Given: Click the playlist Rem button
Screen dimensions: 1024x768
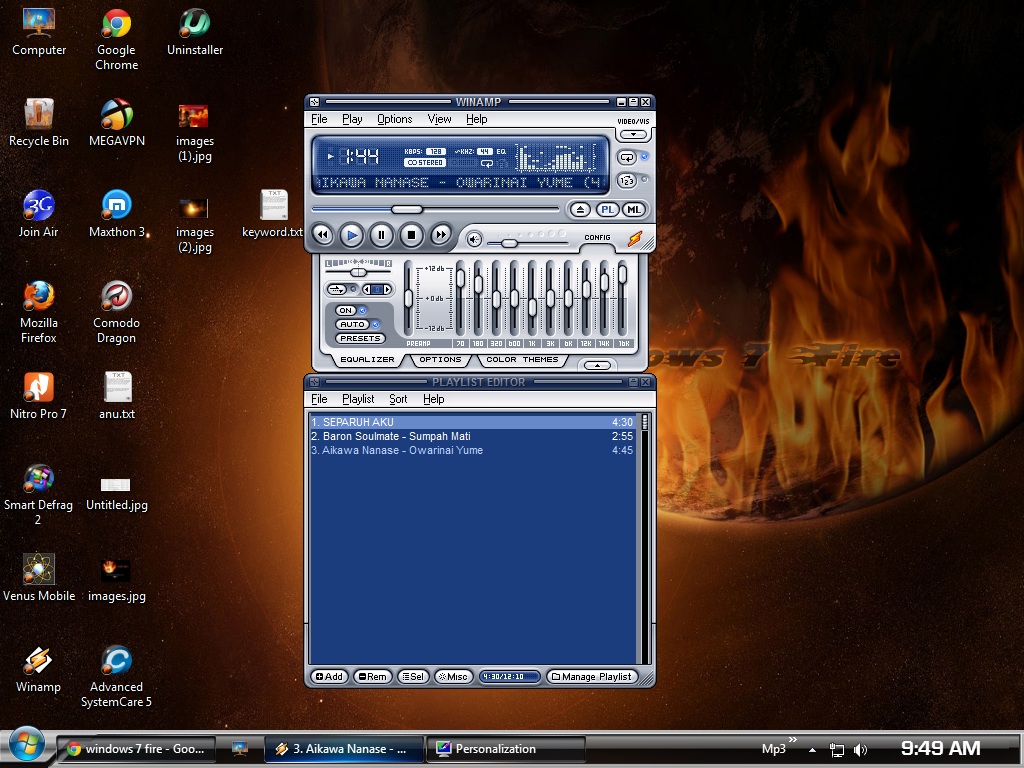Looking at the screenshot, I should pos(372,677).
